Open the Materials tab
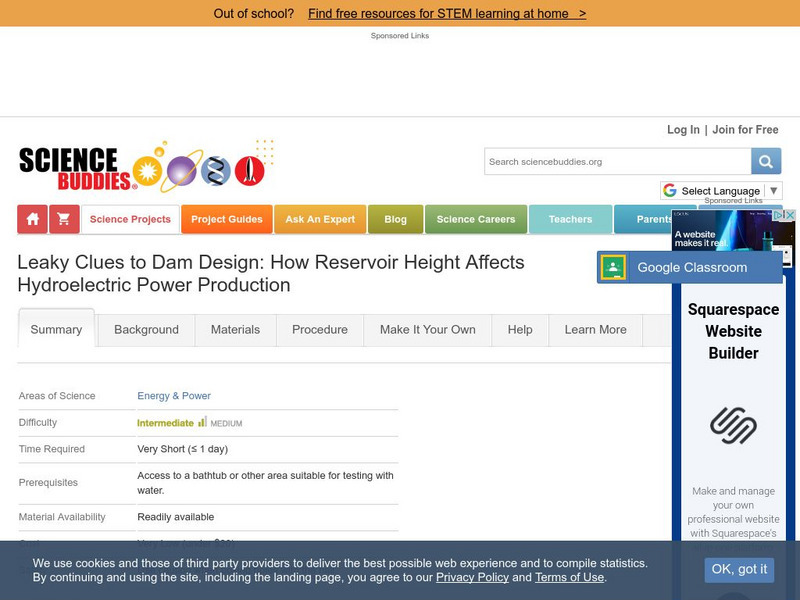Image resolution: width=800 pixels, height=600 pixels. (x=234, y=330)
